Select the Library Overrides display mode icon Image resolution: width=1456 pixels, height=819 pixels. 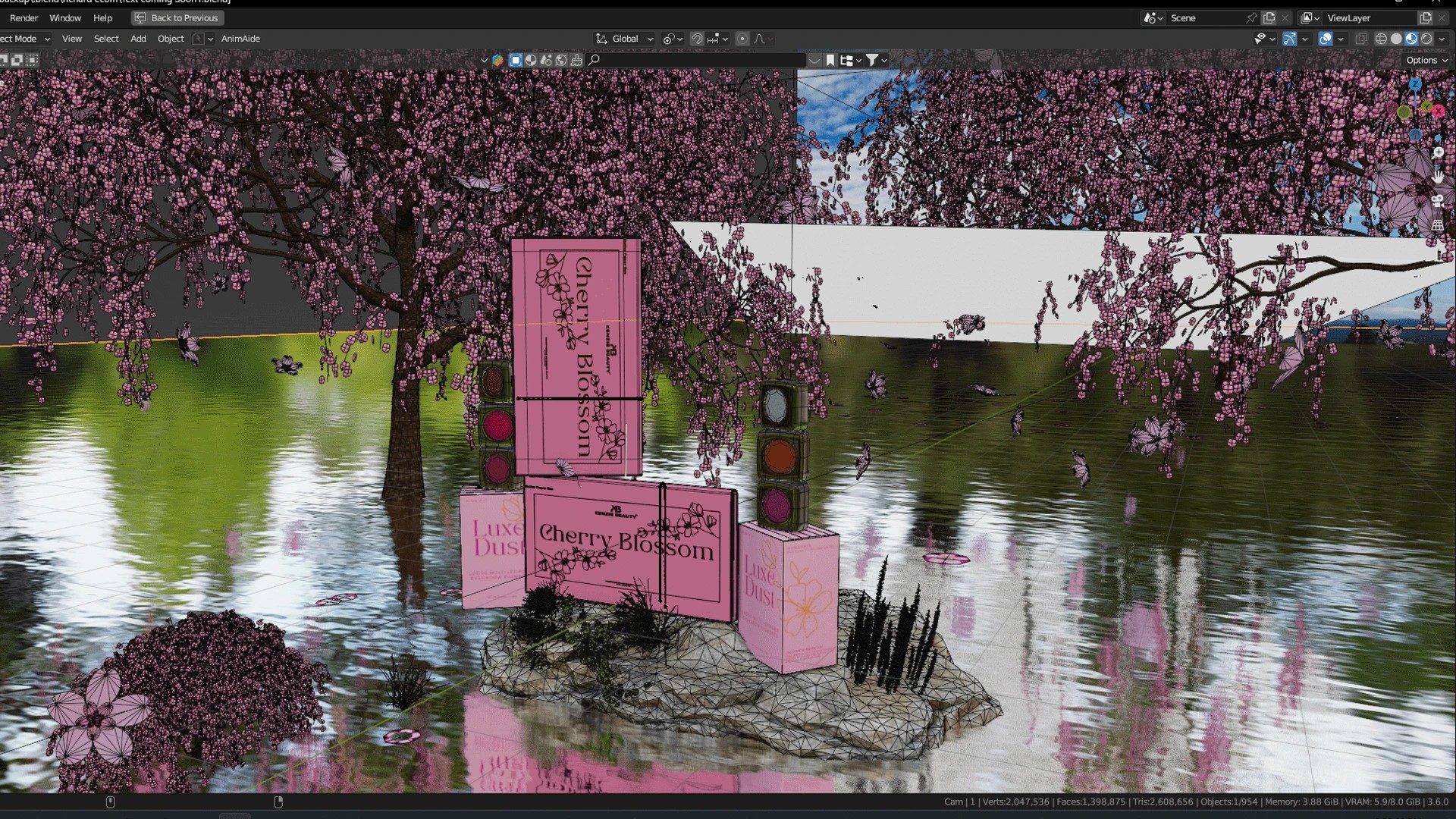click(561, 60)
